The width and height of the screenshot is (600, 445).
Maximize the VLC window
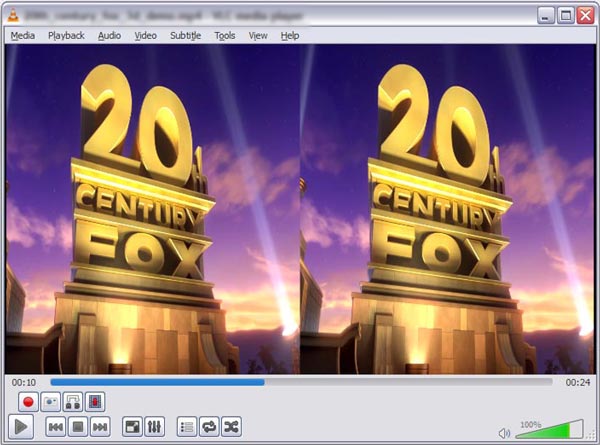(x=566, y=16)
